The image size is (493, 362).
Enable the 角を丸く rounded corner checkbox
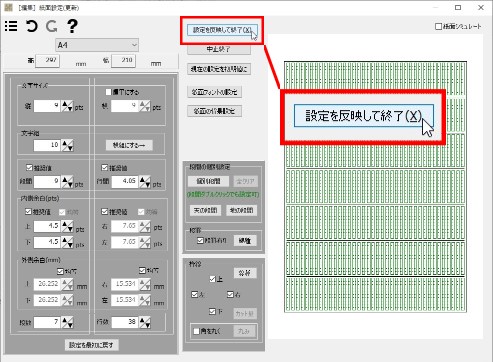196,331
